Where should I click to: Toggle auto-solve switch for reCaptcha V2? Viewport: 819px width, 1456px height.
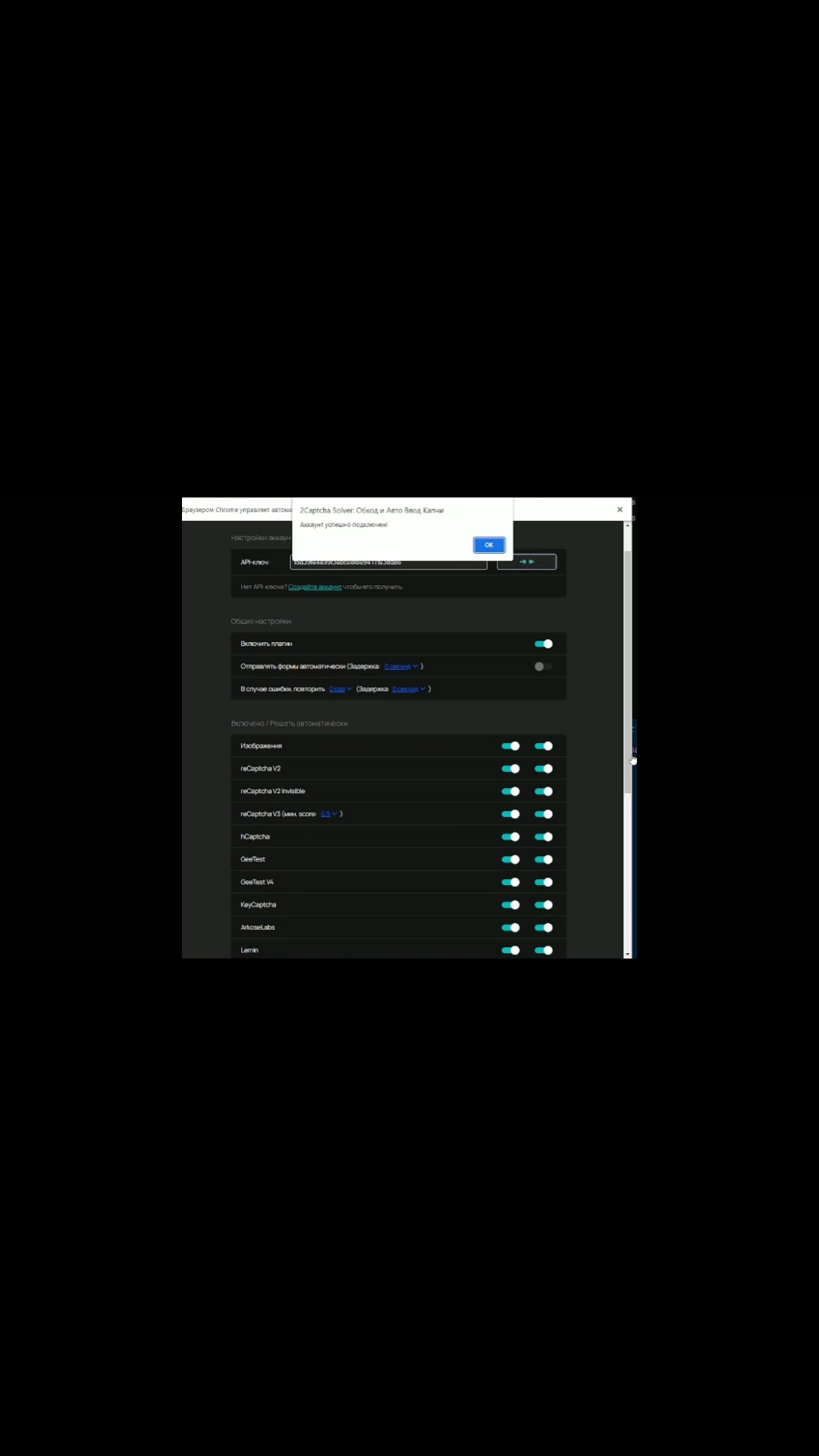click(x=544, y=769)
